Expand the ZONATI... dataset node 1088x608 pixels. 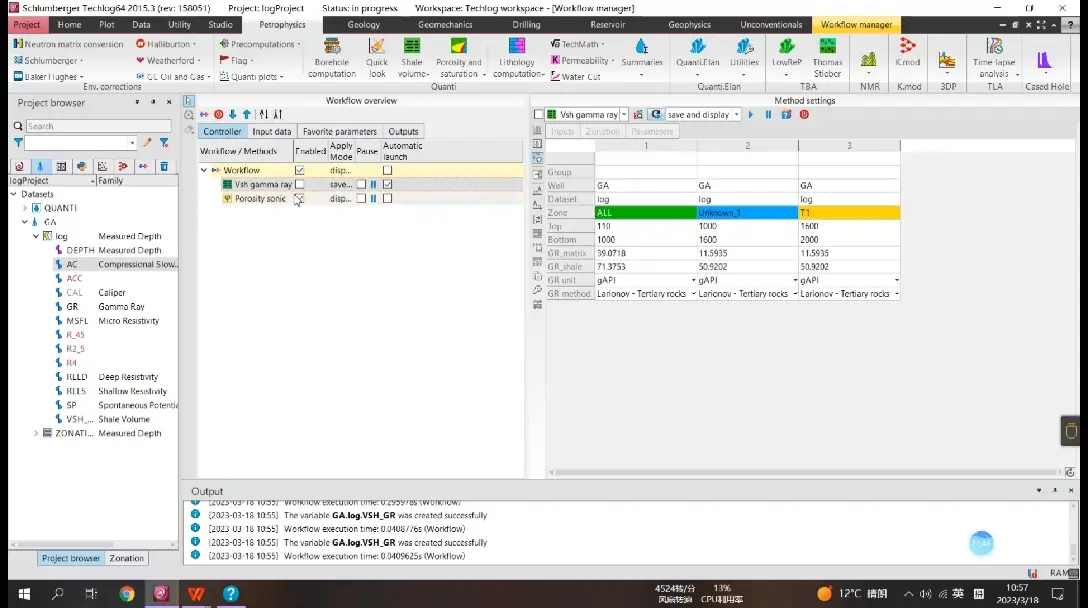point(36,433)
